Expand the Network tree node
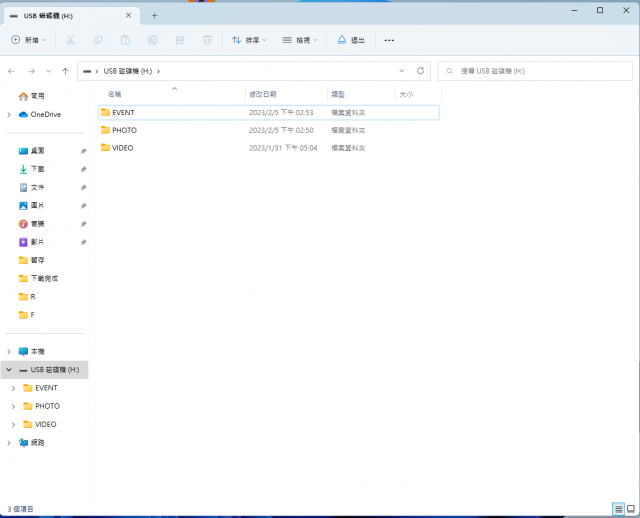This screenshot has width=640, height=518. [9, 443]
